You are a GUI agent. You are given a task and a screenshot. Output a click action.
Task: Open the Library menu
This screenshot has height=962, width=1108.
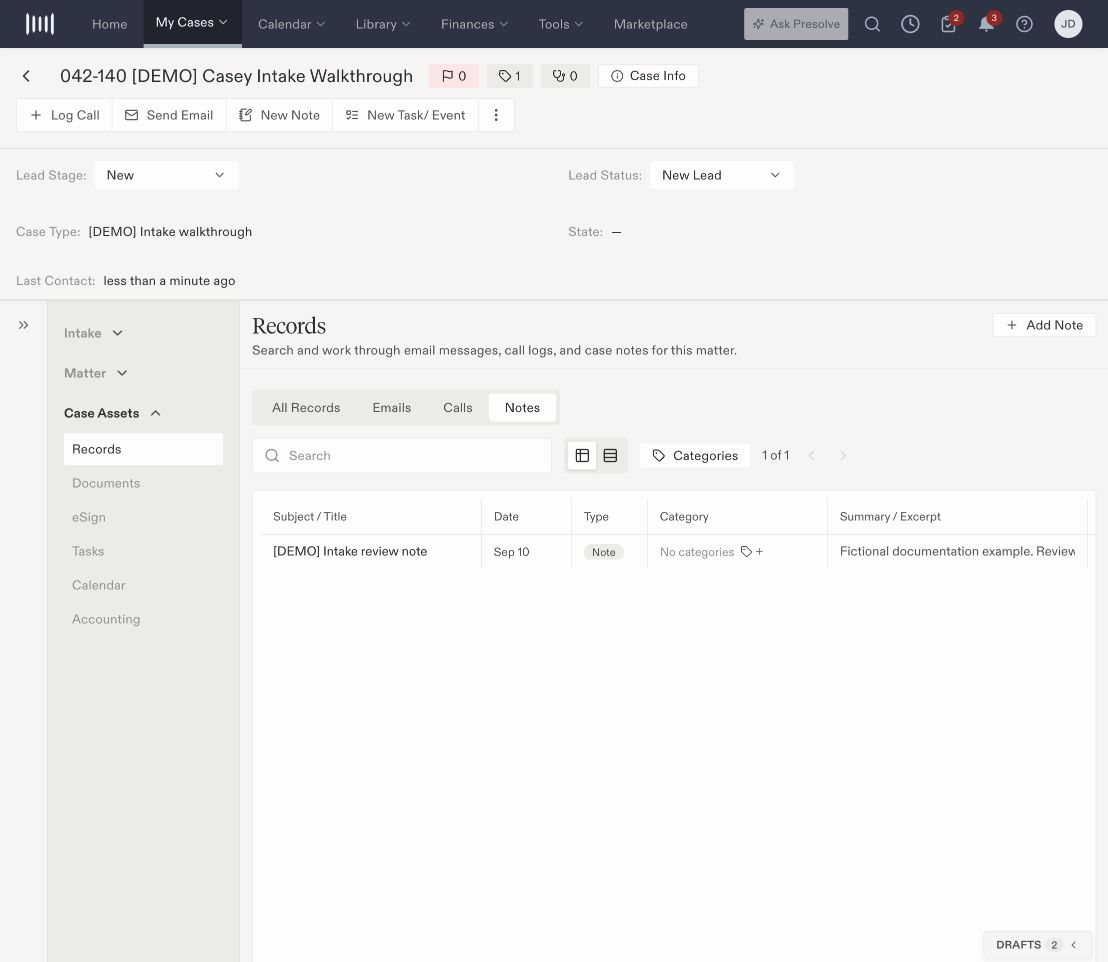(x=382, y=24)
